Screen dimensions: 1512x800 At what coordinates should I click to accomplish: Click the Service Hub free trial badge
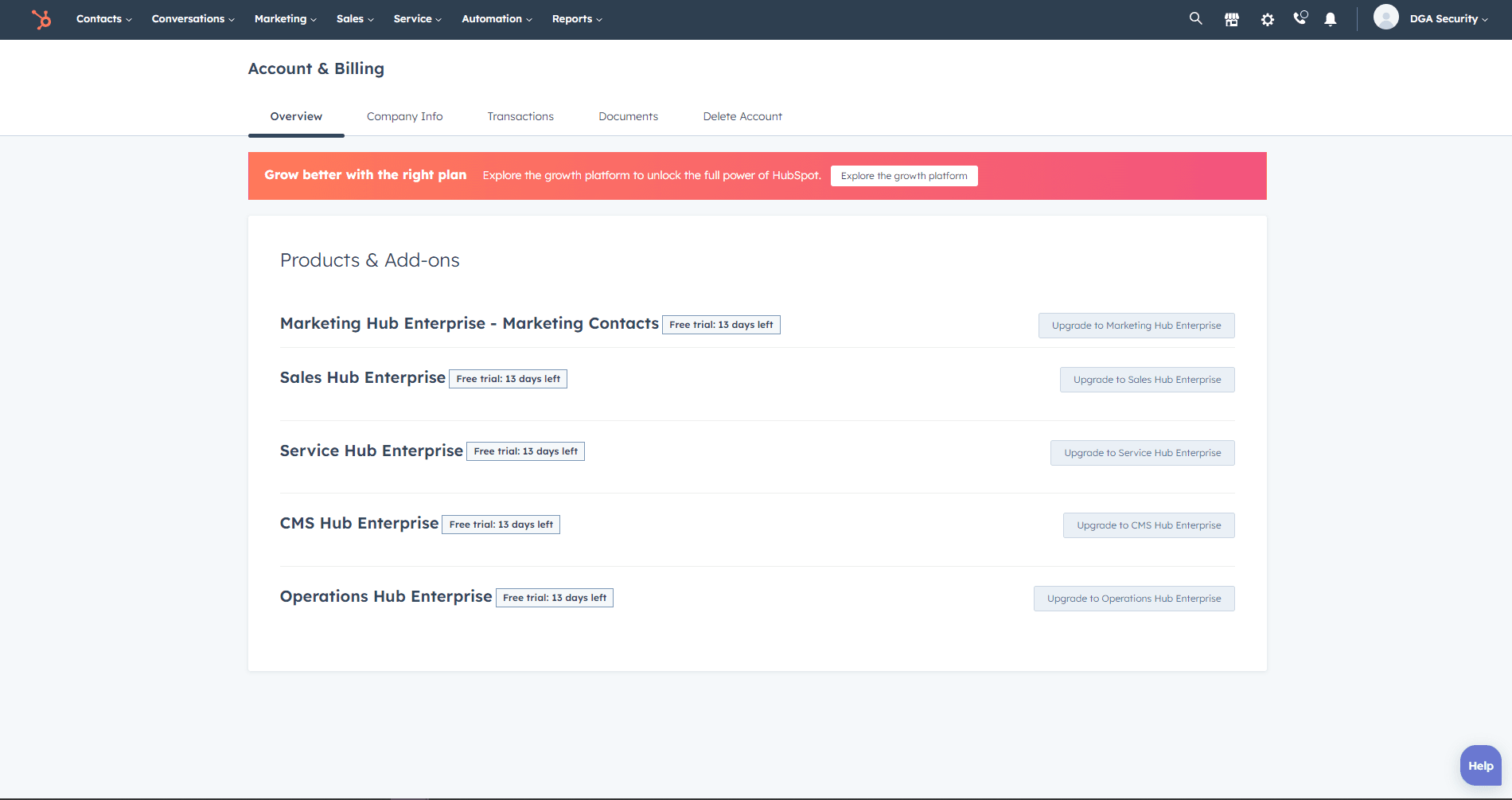[x=525, y=451]
